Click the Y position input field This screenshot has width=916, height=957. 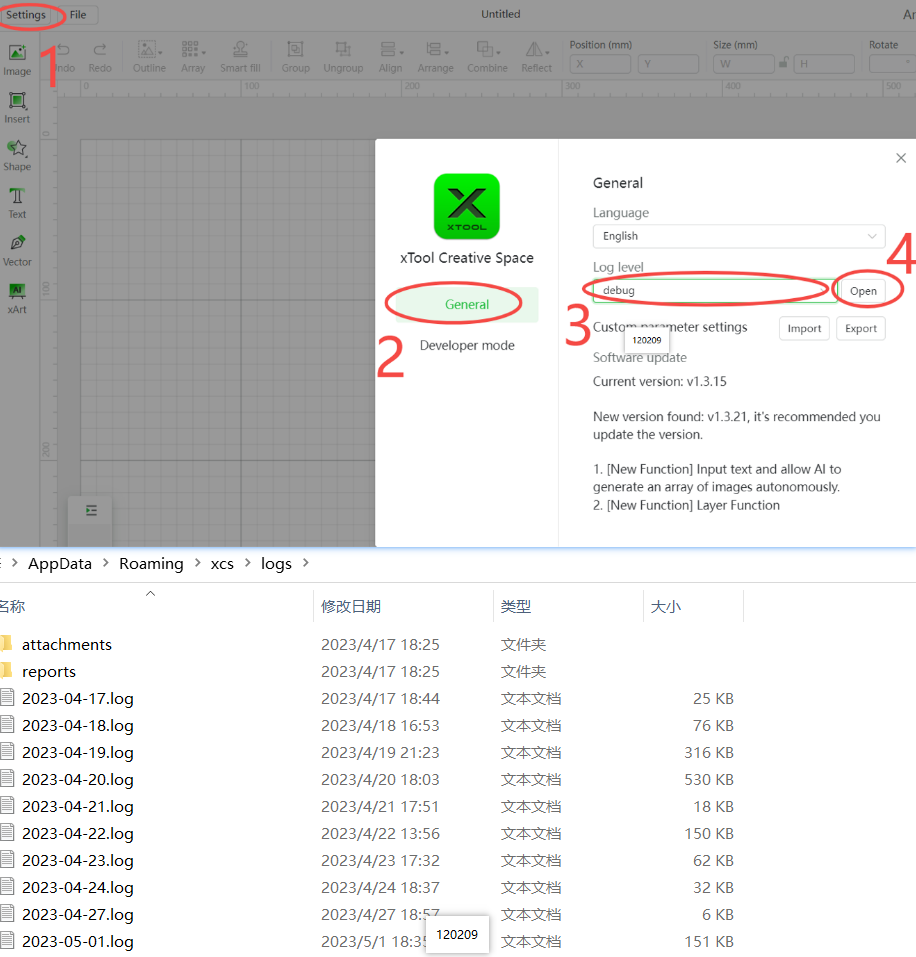[668, 63]
